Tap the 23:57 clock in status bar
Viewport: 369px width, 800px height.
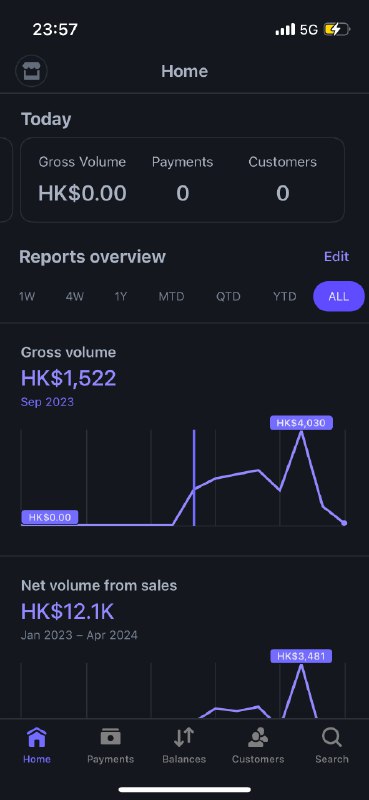point(55,29)
